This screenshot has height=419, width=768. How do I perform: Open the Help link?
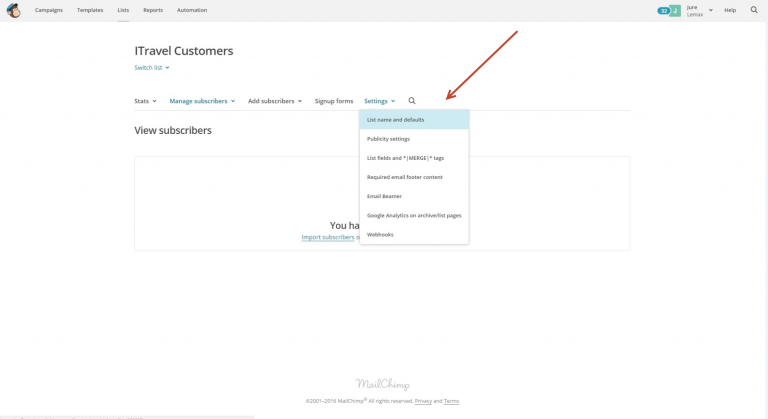tap(730, 10)
